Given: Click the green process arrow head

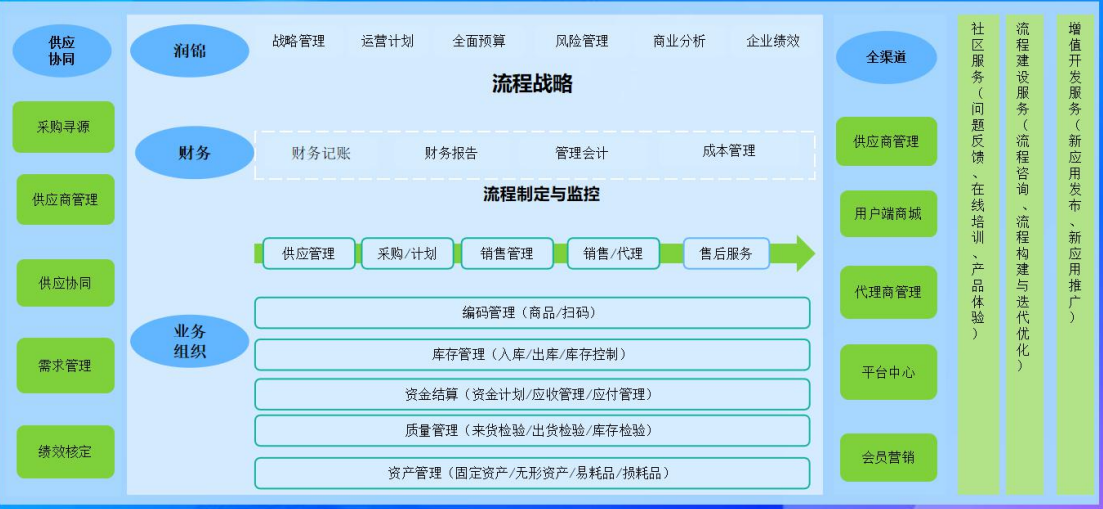Looking at the screenshot, I should click(x=805, y=253).
